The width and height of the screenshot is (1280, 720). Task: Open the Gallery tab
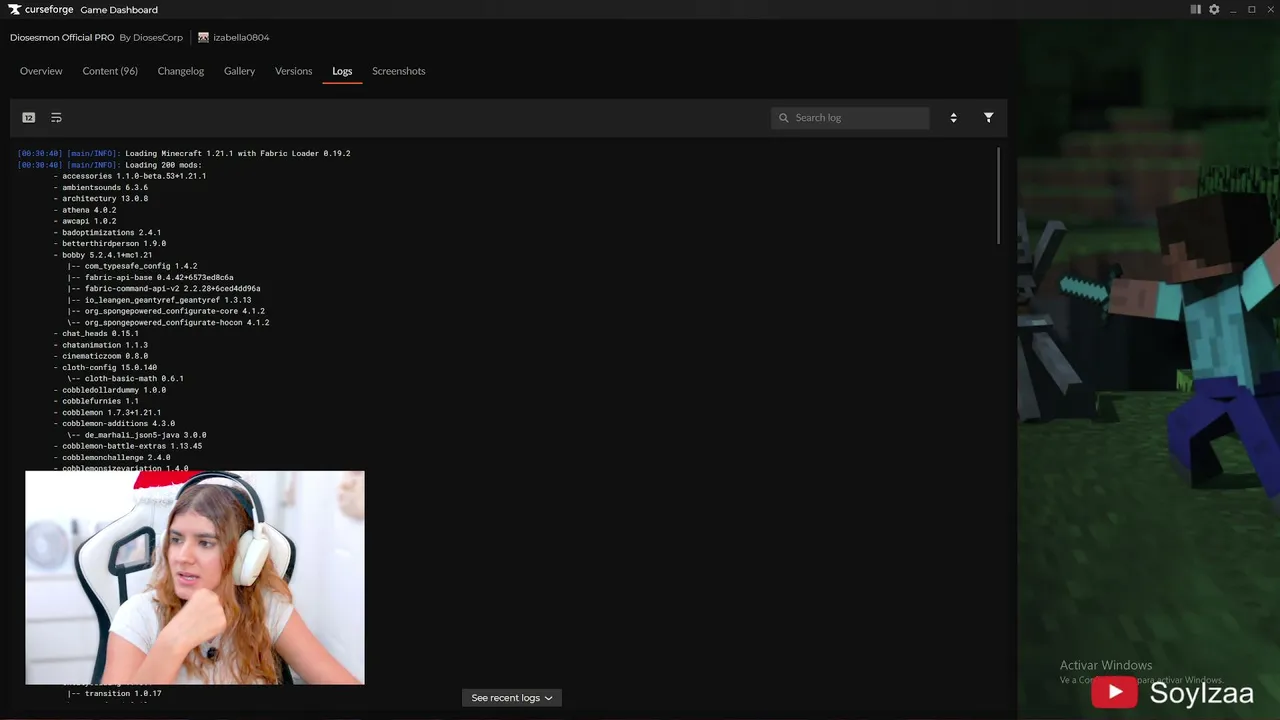click(x=239, y=71)
